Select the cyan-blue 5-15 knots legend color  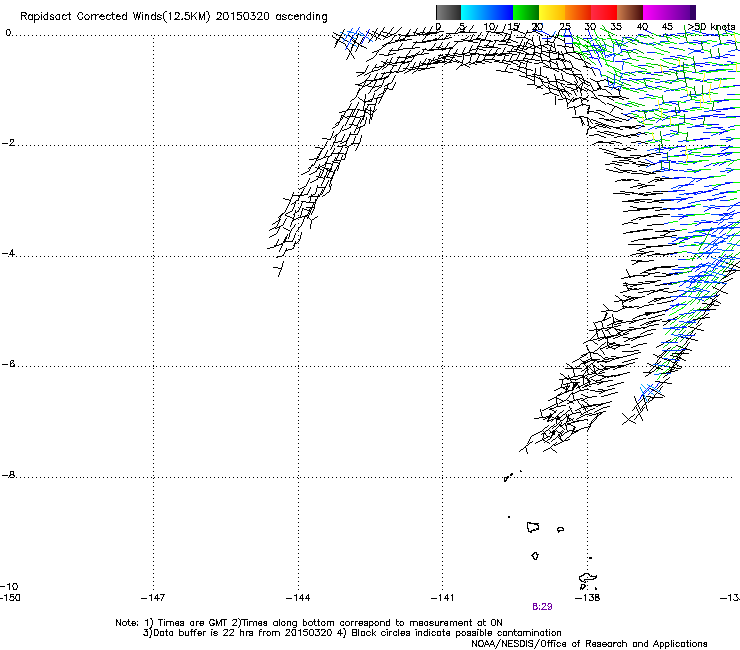tap(487, 12)
